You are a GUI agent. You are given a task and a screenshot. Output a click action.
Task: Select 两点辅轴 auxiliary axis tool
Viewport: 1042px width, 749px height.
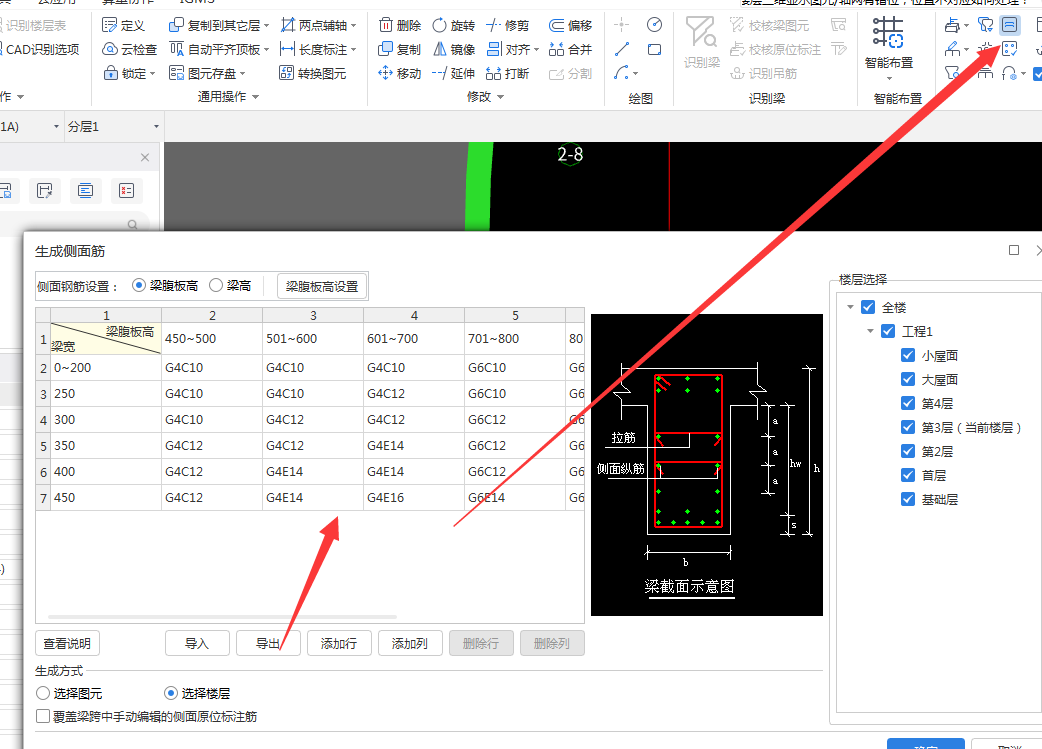click(314, 25)
